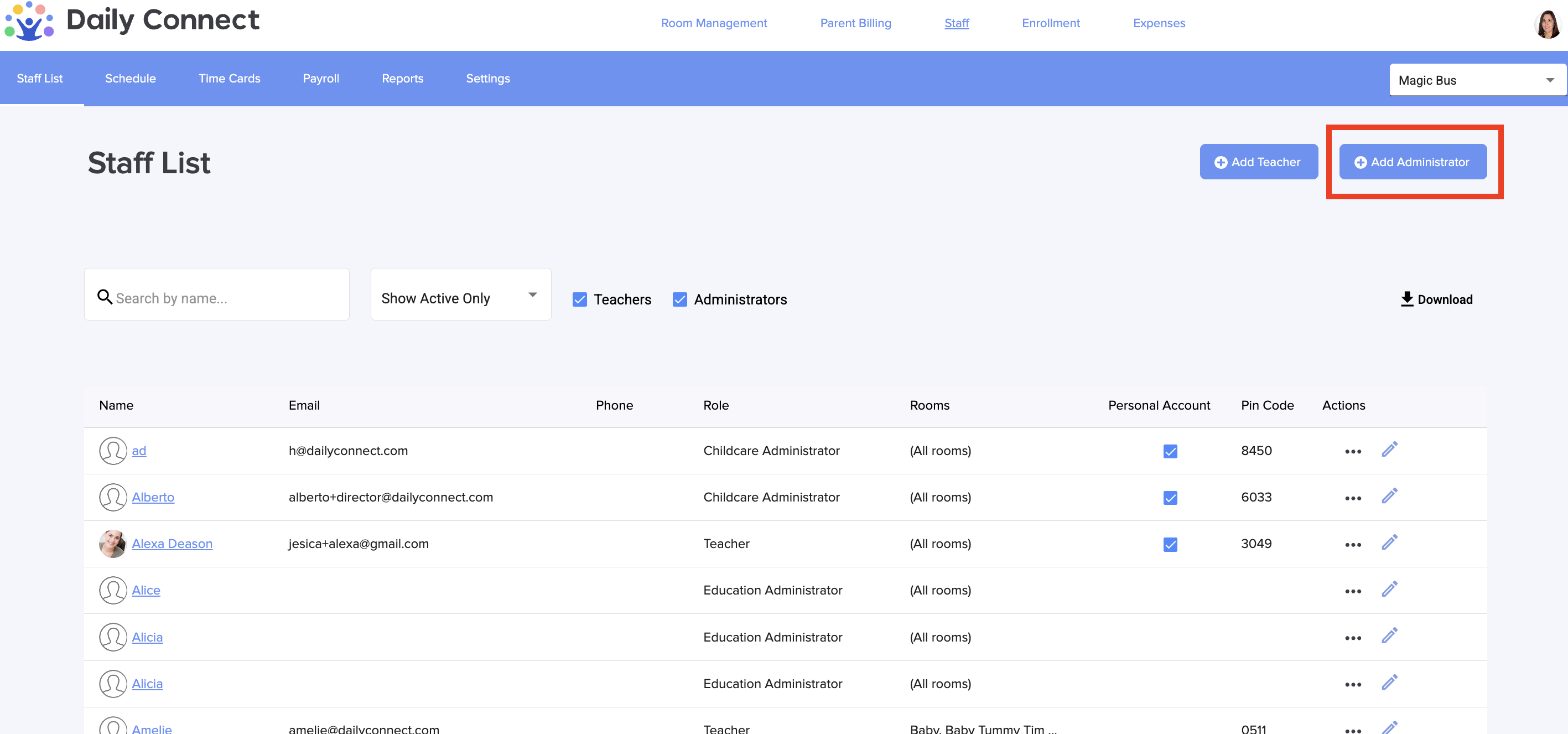Toggle Personal Account checkbox for Alberto
The height and width of the screenshot is (734, 1568).
1170,498
